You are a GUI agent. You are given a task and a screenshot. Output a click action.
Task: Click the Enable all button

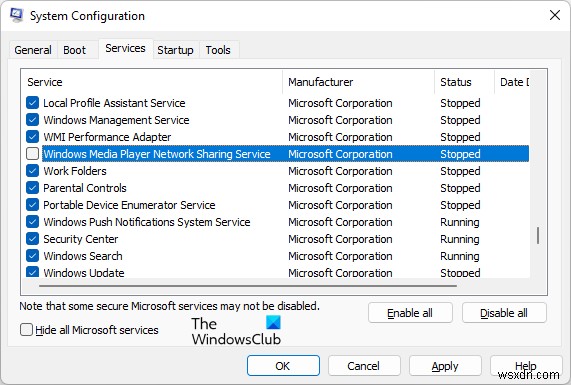(x=410, y=313)
